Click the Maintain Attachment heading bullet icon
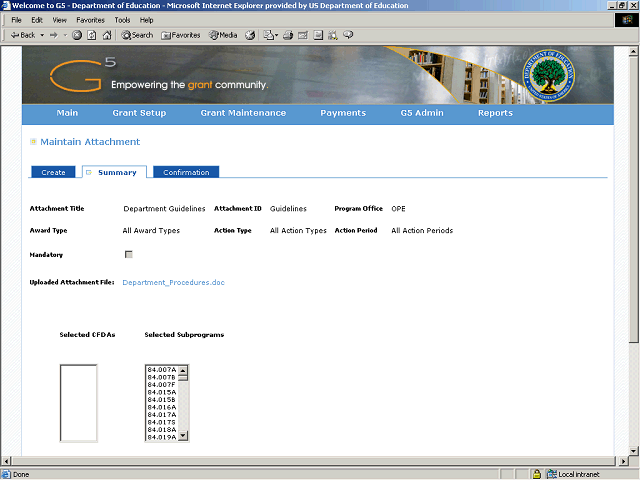Viewport: 640px width, 480px height. 33,142
